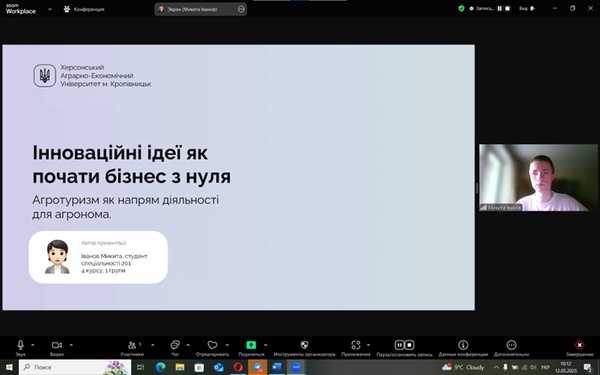Screen dimensions: 600x375
Task: Click the microphone icon in the system tray
Action: tap(505, 367)
